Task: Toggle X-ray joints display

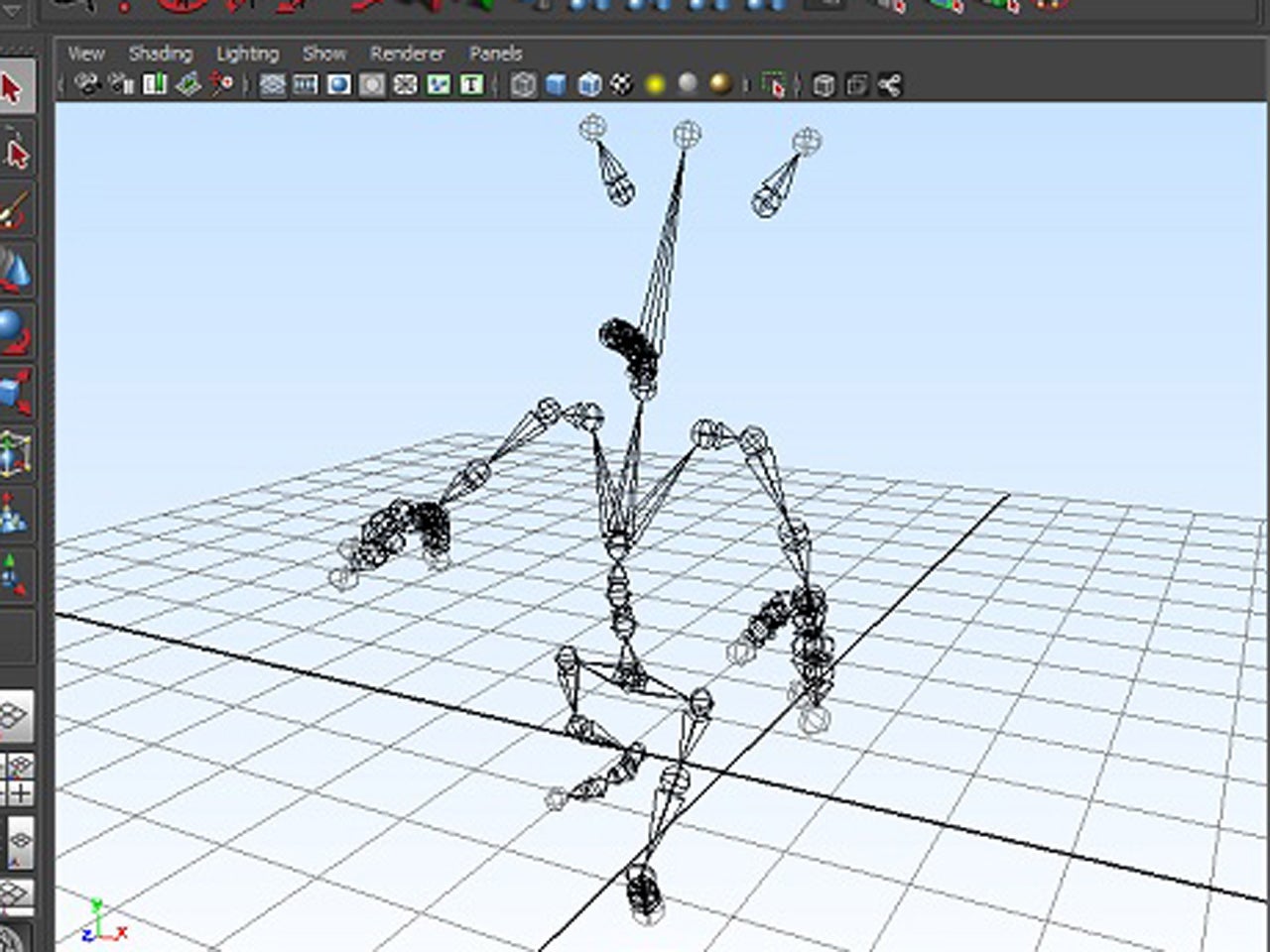Action: pos(890,85)
